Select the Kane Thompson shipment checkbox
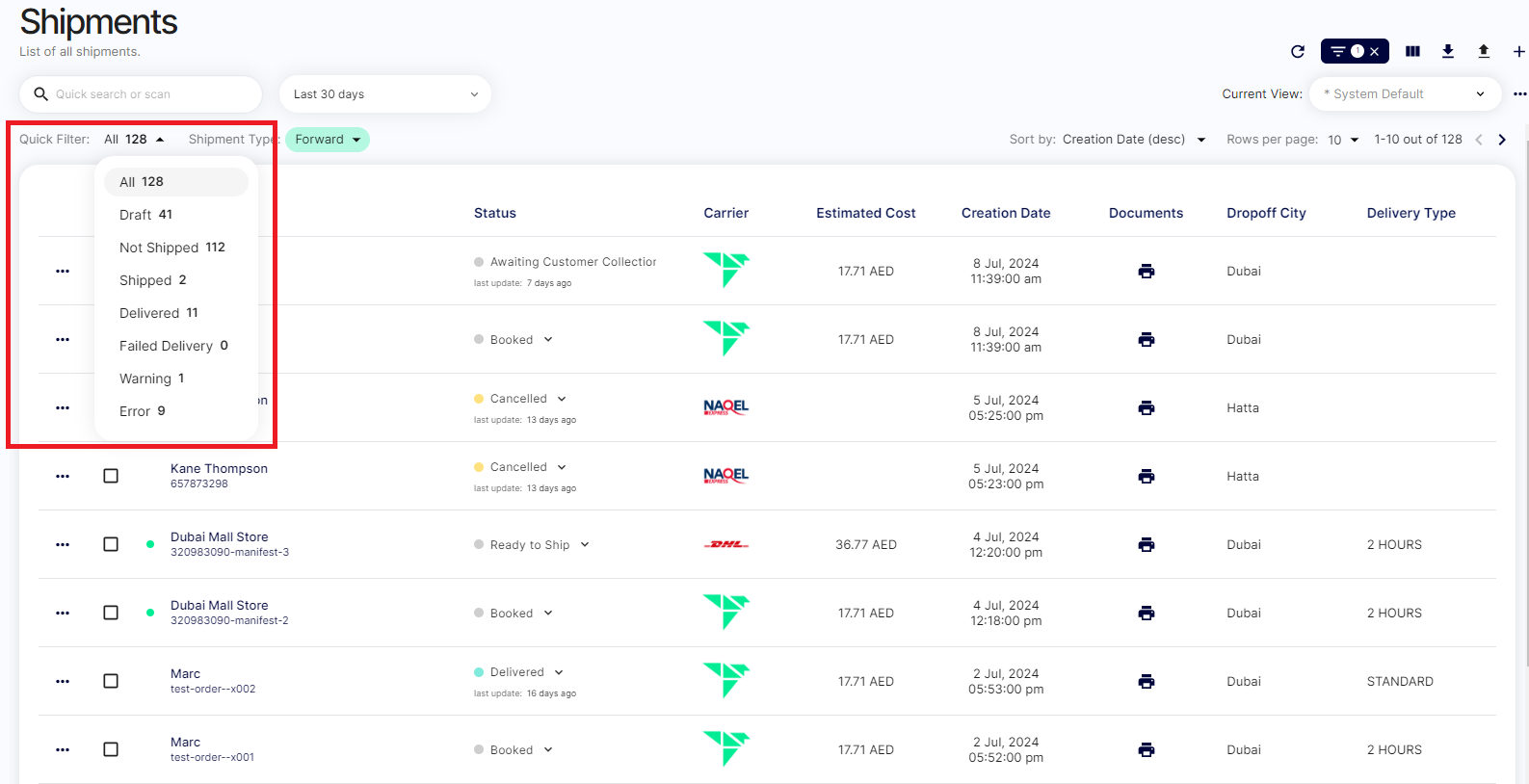 [111, 476]
